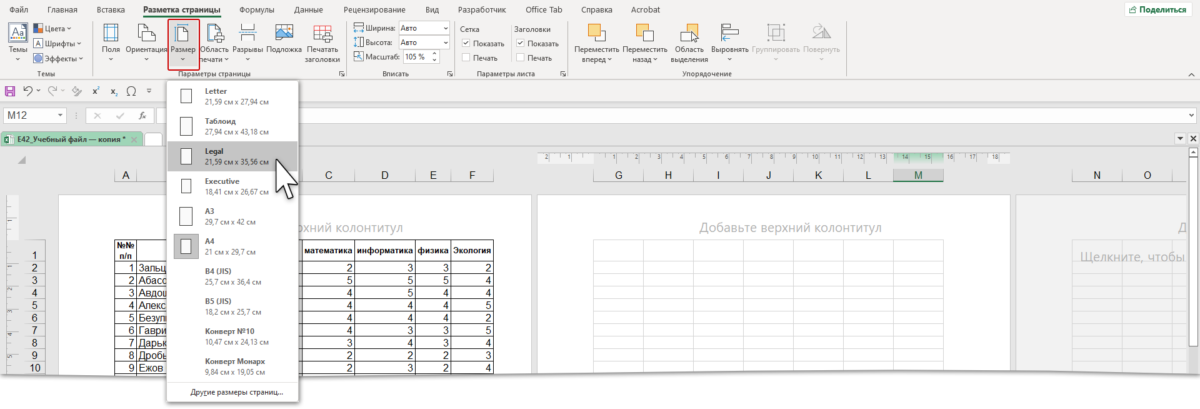
Task: Toggle Заголовки Показать headings checkbox
Action: (x=520, y=44)
